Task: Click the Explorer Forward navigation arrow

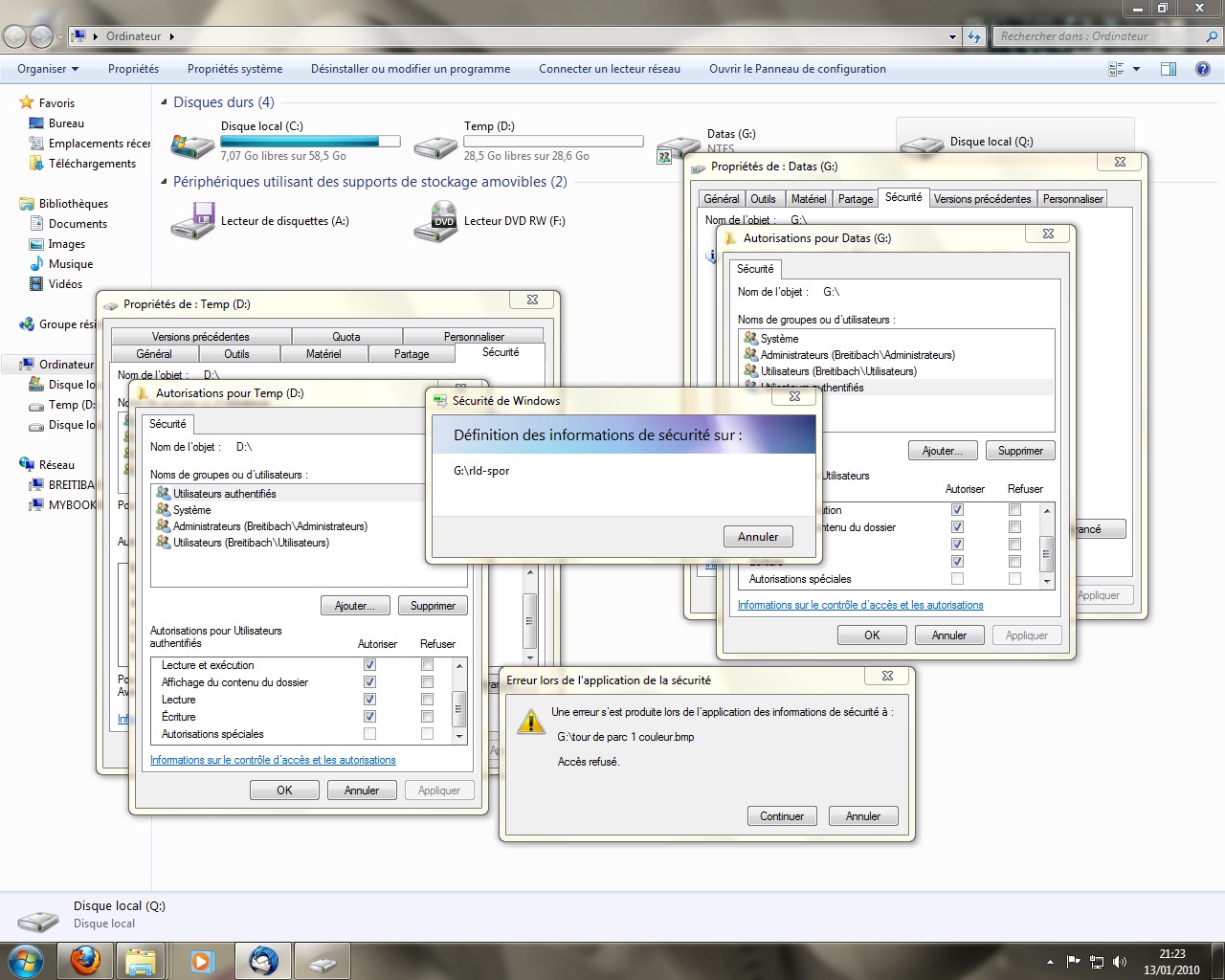Action: [x=41, y=36]
